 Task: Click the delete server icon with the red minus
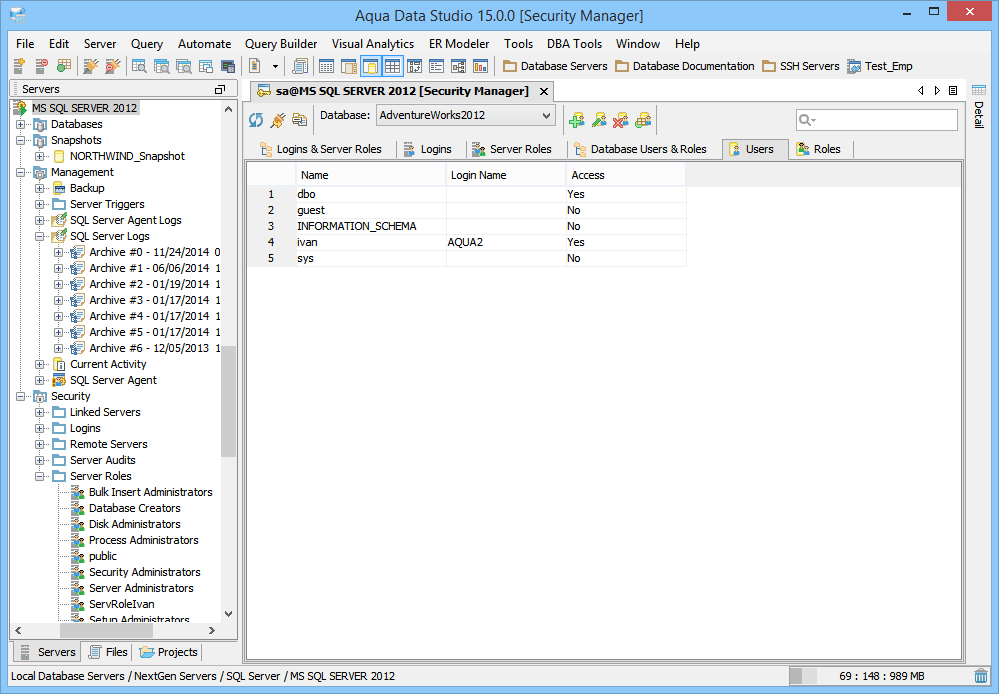click(41, 66)
